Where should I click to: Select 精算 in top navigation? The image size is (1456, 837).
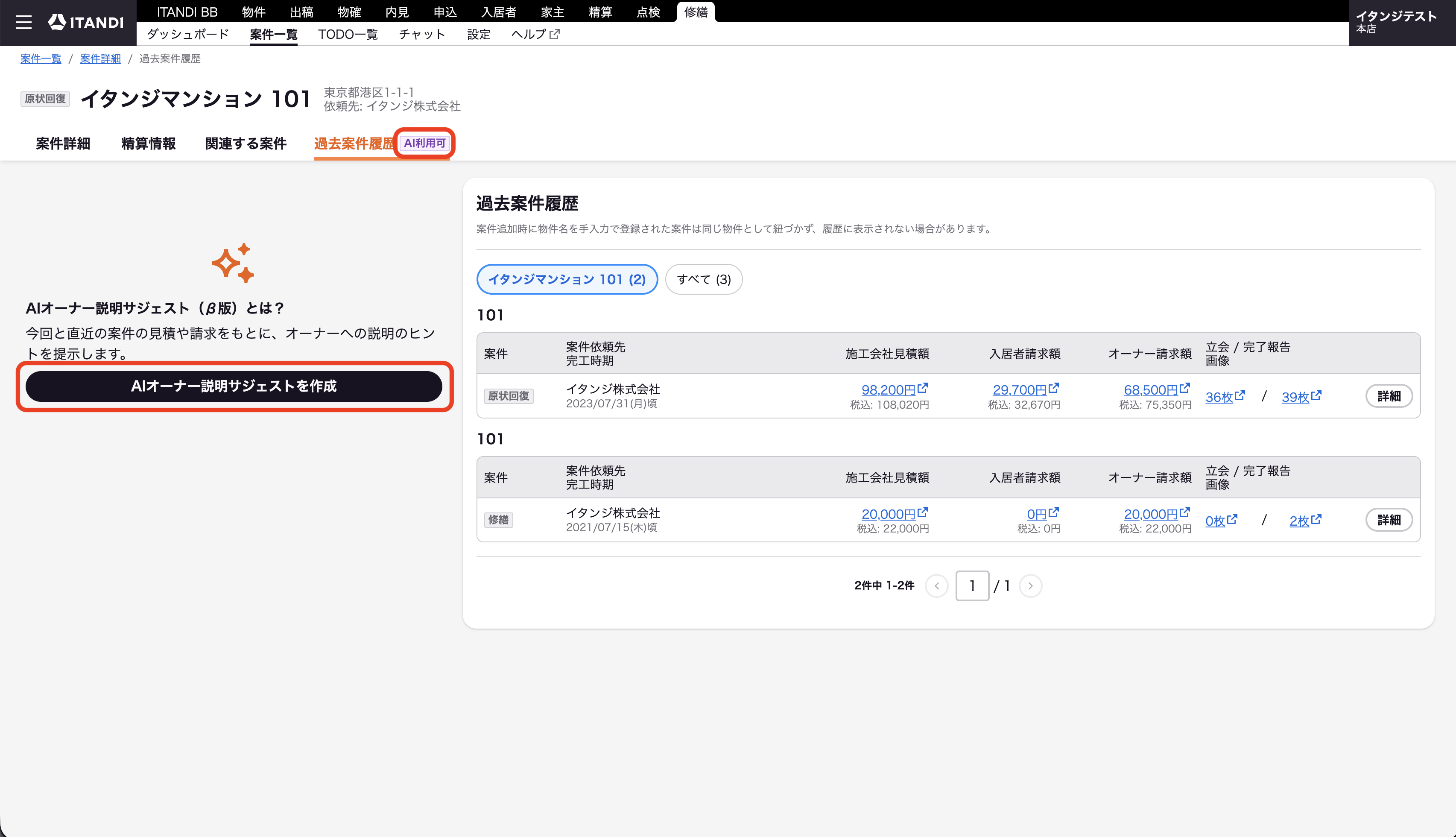pos(600,12)
